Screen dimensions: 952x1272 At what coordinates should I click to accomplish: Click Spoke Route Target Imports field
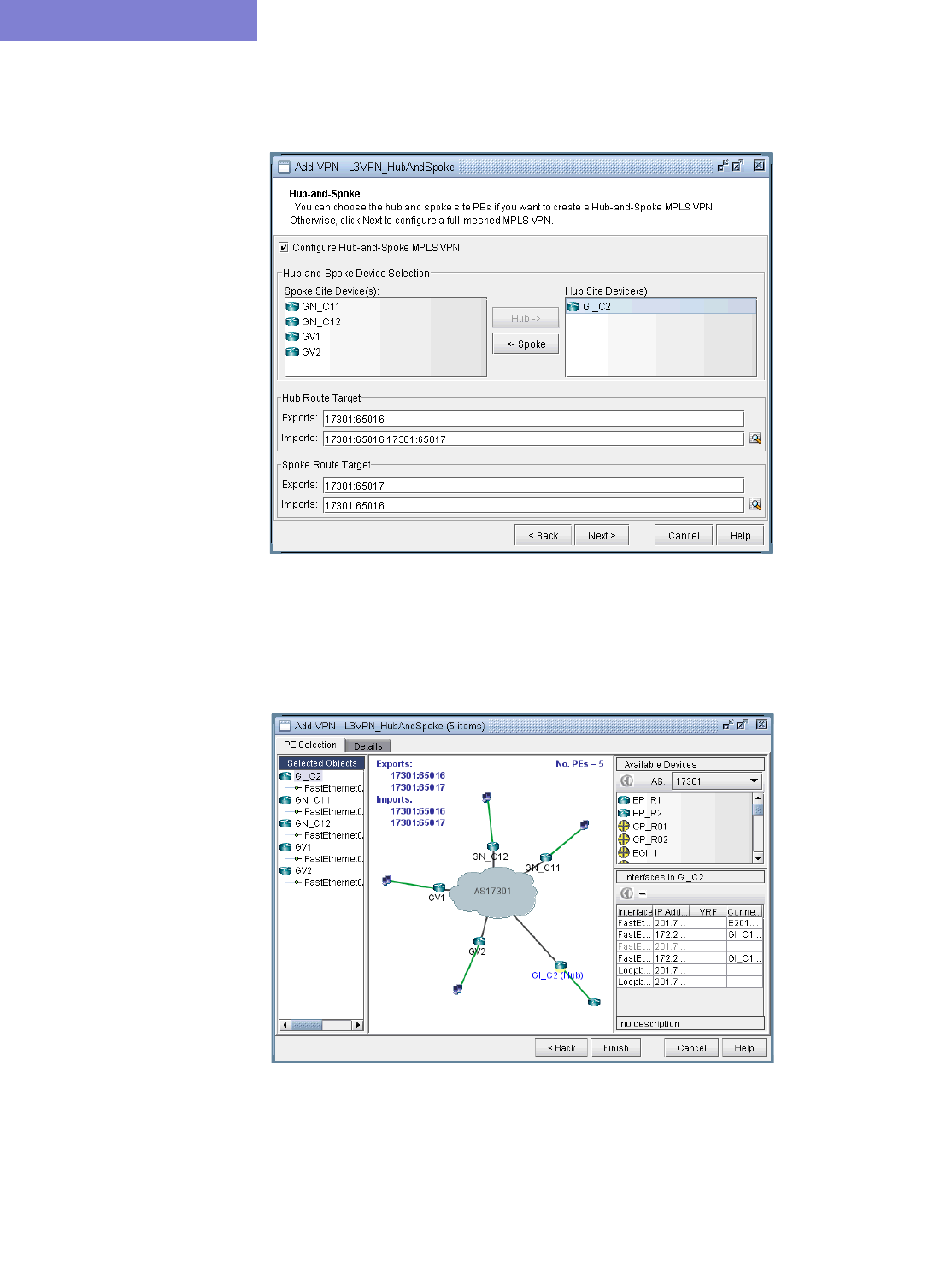pyautogui.click(x=533, y=505)
